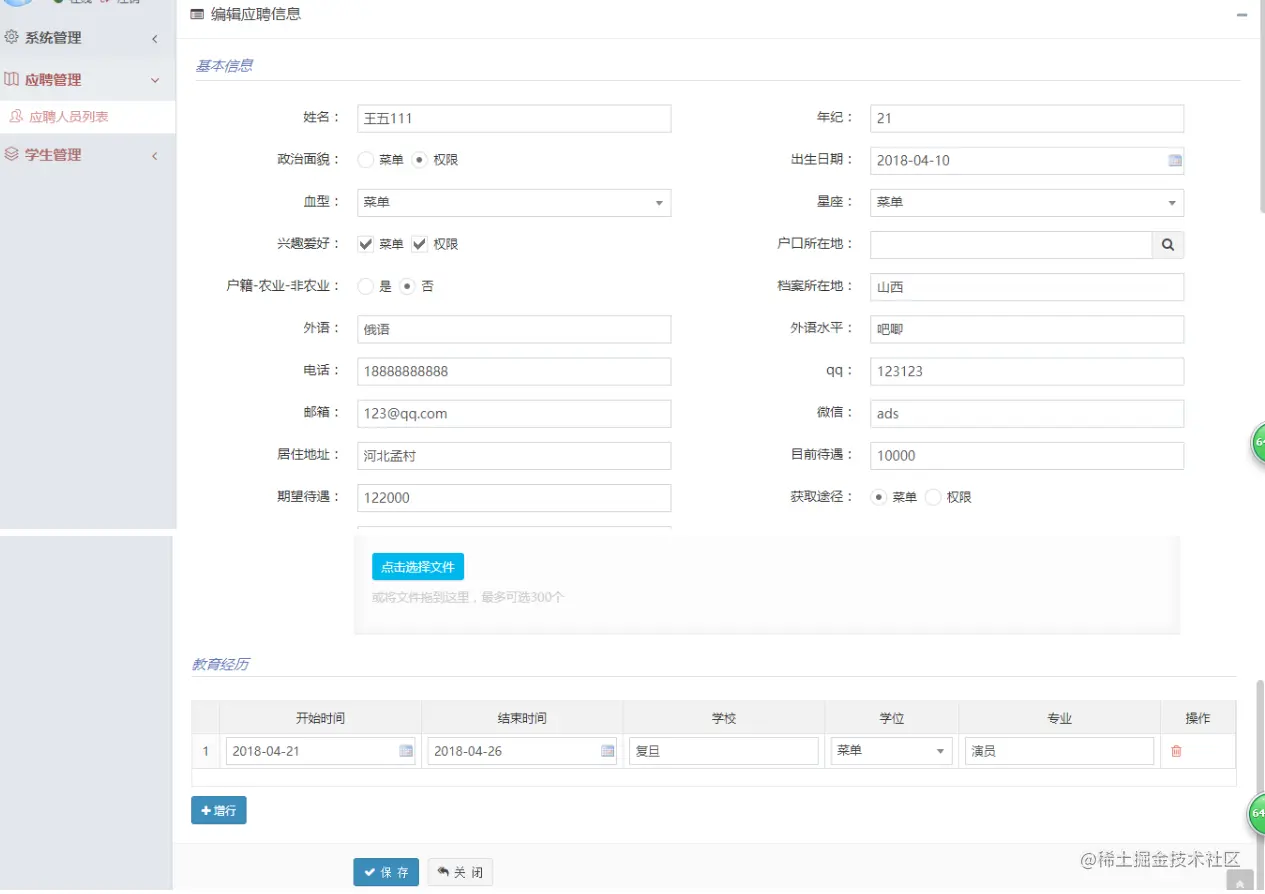Click the 外语 field containing 俄语
Image resolution: width=1265 pixels, height=894 pixels.
(514, 329)
